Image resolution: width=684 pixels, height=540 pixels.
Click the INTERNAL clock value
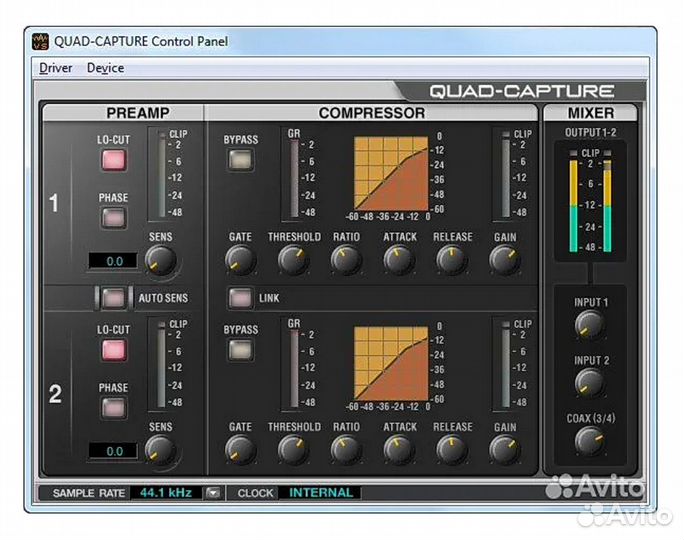(x=321, y=493)
